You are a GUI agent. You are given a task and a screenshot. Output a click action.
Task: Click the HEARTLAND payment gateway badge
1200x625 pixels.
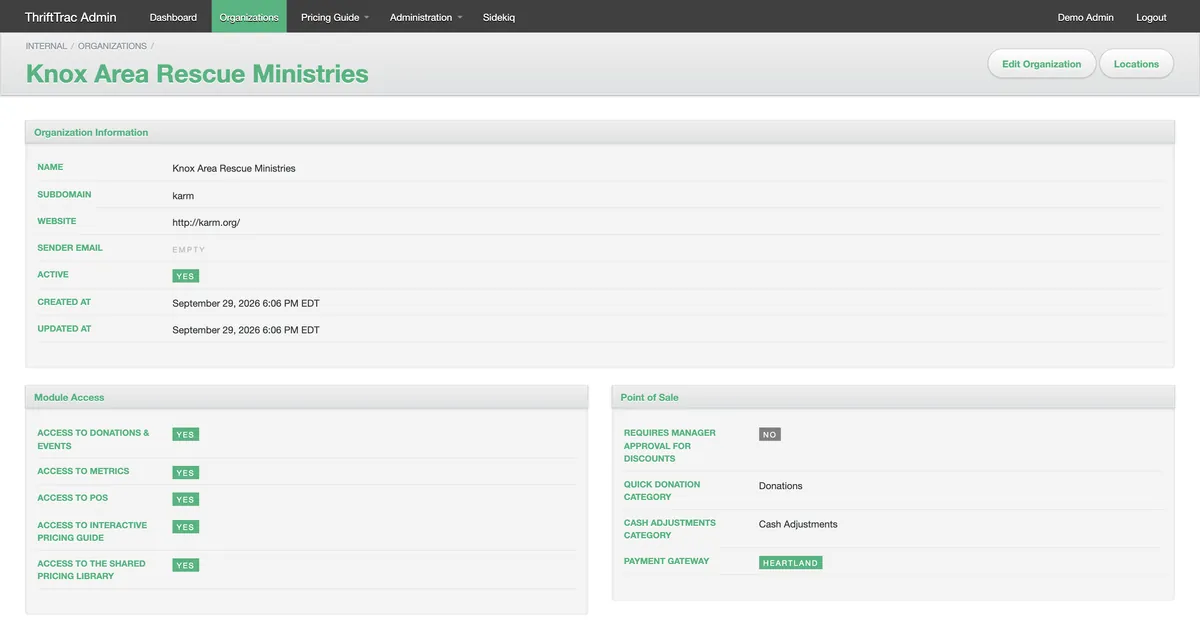[791, 563]
